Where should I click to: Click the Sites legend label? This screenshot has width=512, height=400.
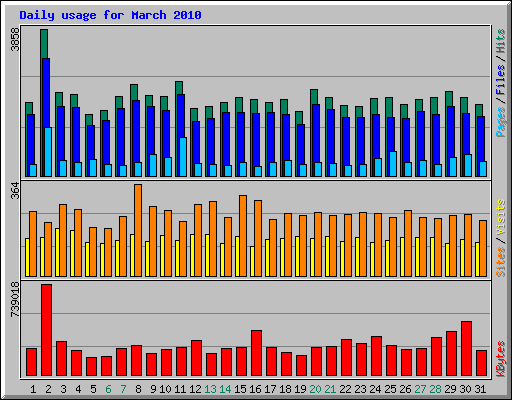501,262
